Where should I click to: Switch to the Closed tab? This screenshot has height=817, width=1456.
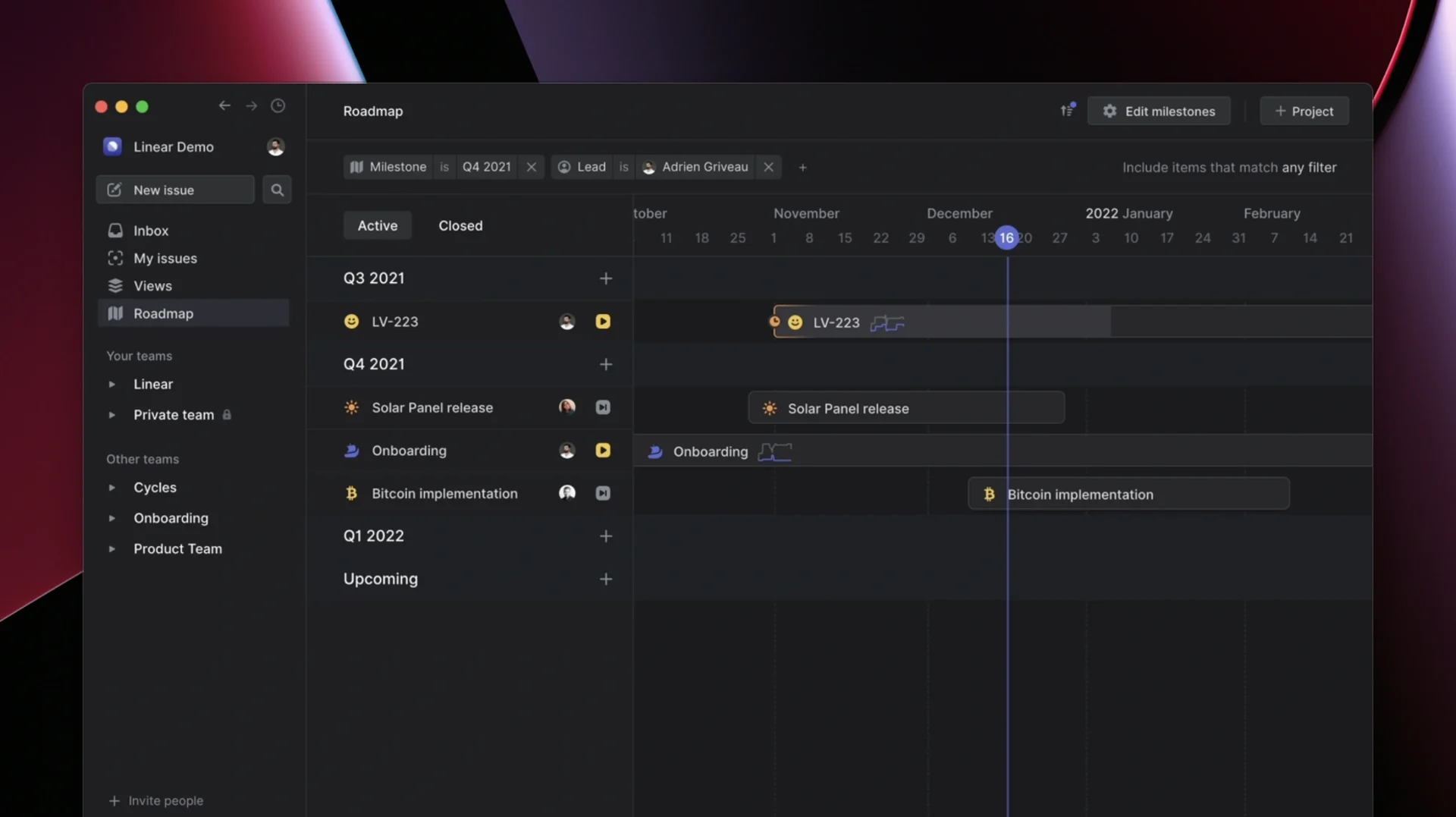point(460,225)
